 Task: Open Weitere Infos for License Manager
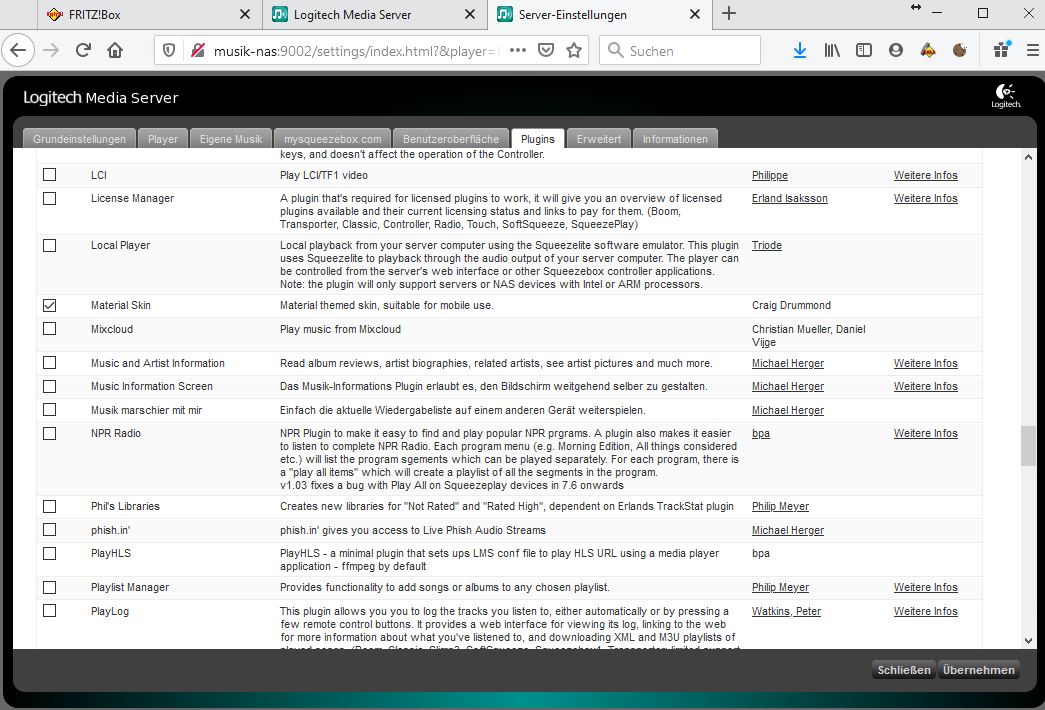pyautogui.click(x=925, y=199)
